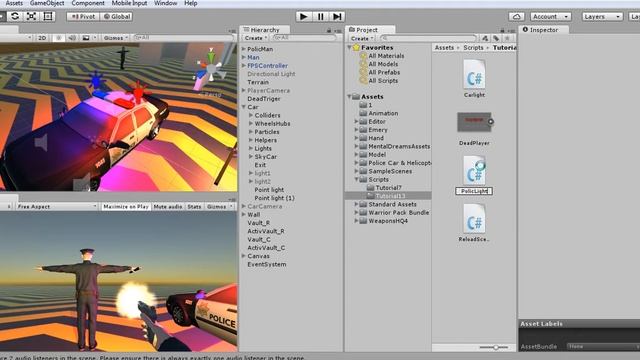Switch to the Project tab
The height and width of the screenshot is (360, 640).
[x=367, y=30]
